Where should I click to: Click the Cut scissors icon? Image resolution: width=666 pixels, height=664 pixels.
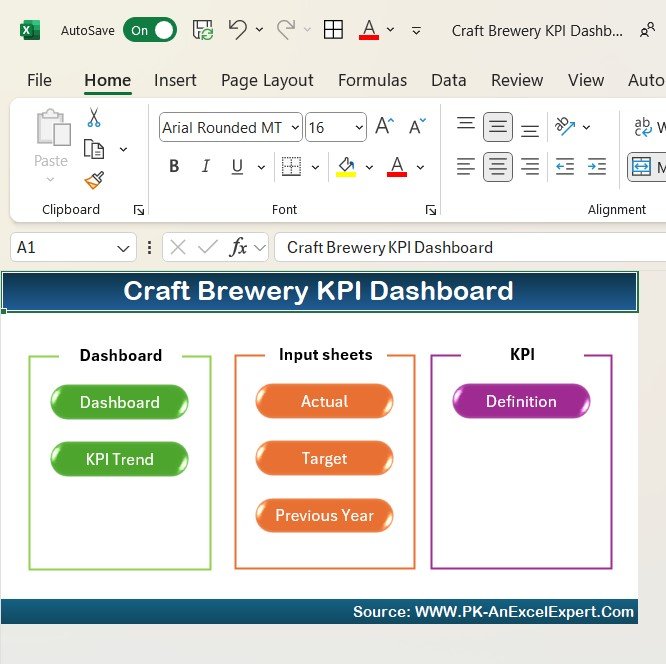[x=94, y=117]
